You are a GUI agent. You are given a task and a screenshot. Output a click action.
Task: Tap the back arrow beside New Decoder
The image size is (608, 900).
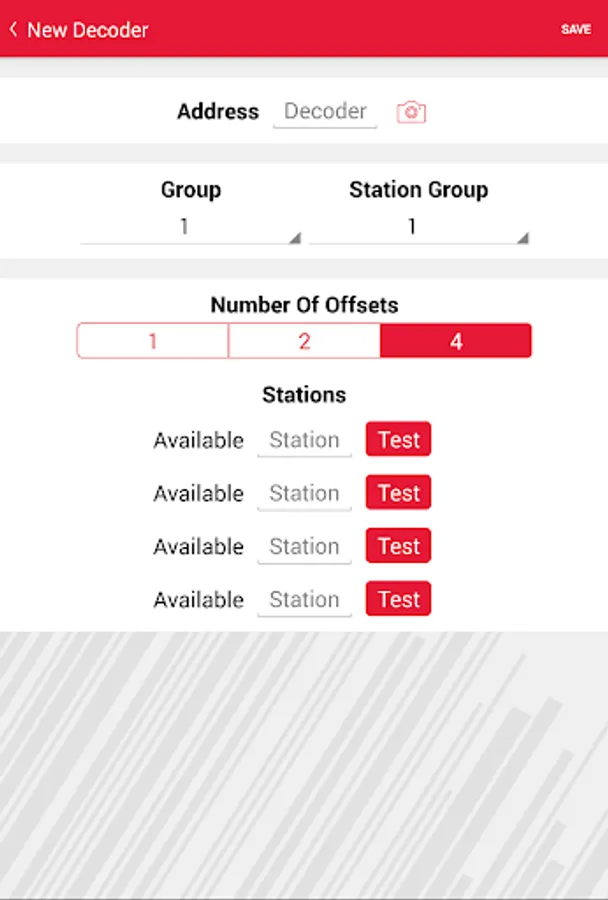(x=13, y=29)
